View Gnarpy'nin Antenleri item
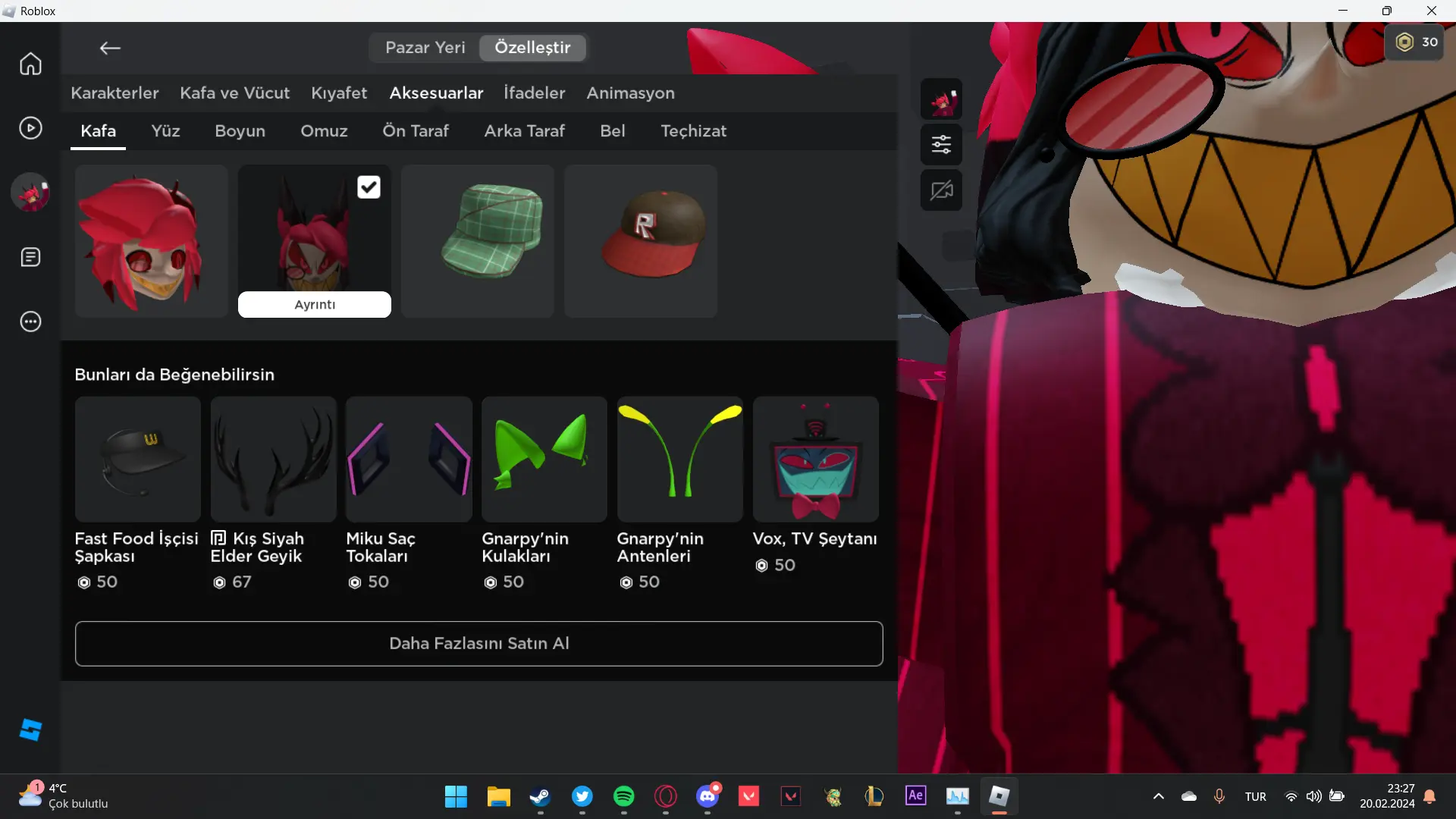Viewport: 1456px width, 819px height. pos(679,460)
